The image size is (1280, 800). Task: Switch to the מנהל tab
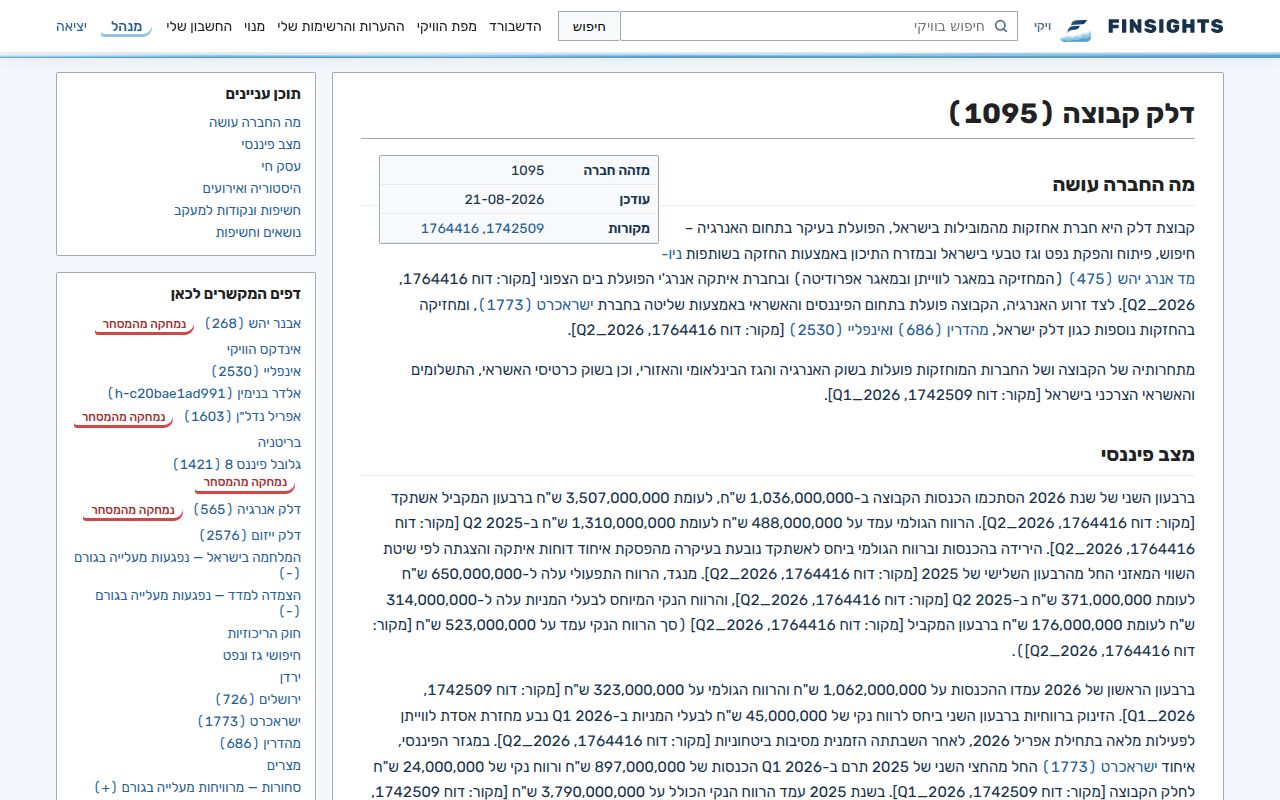click(126, 26)
